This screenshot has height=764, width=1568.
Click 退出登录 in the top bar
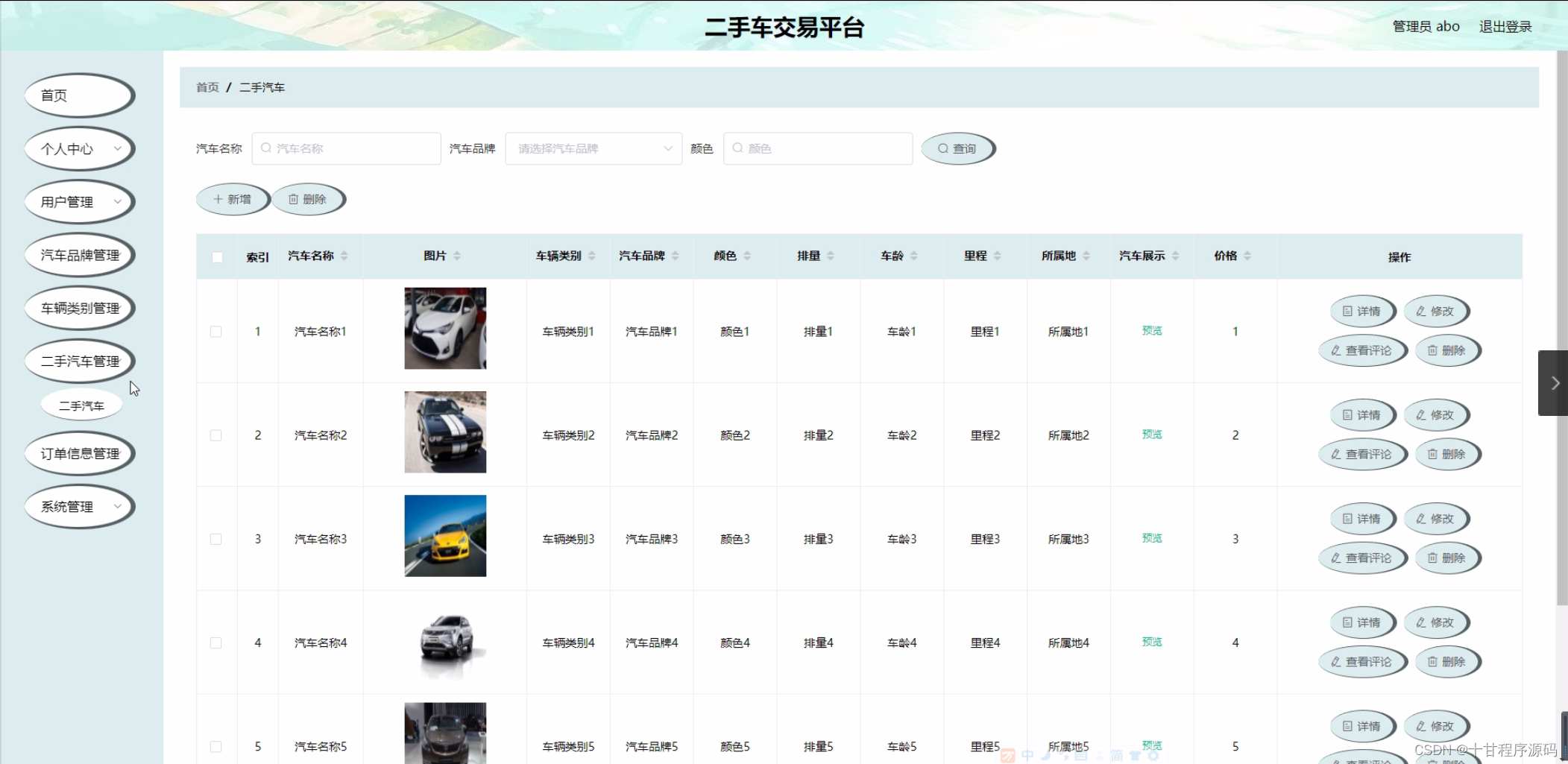(1505, 26)
